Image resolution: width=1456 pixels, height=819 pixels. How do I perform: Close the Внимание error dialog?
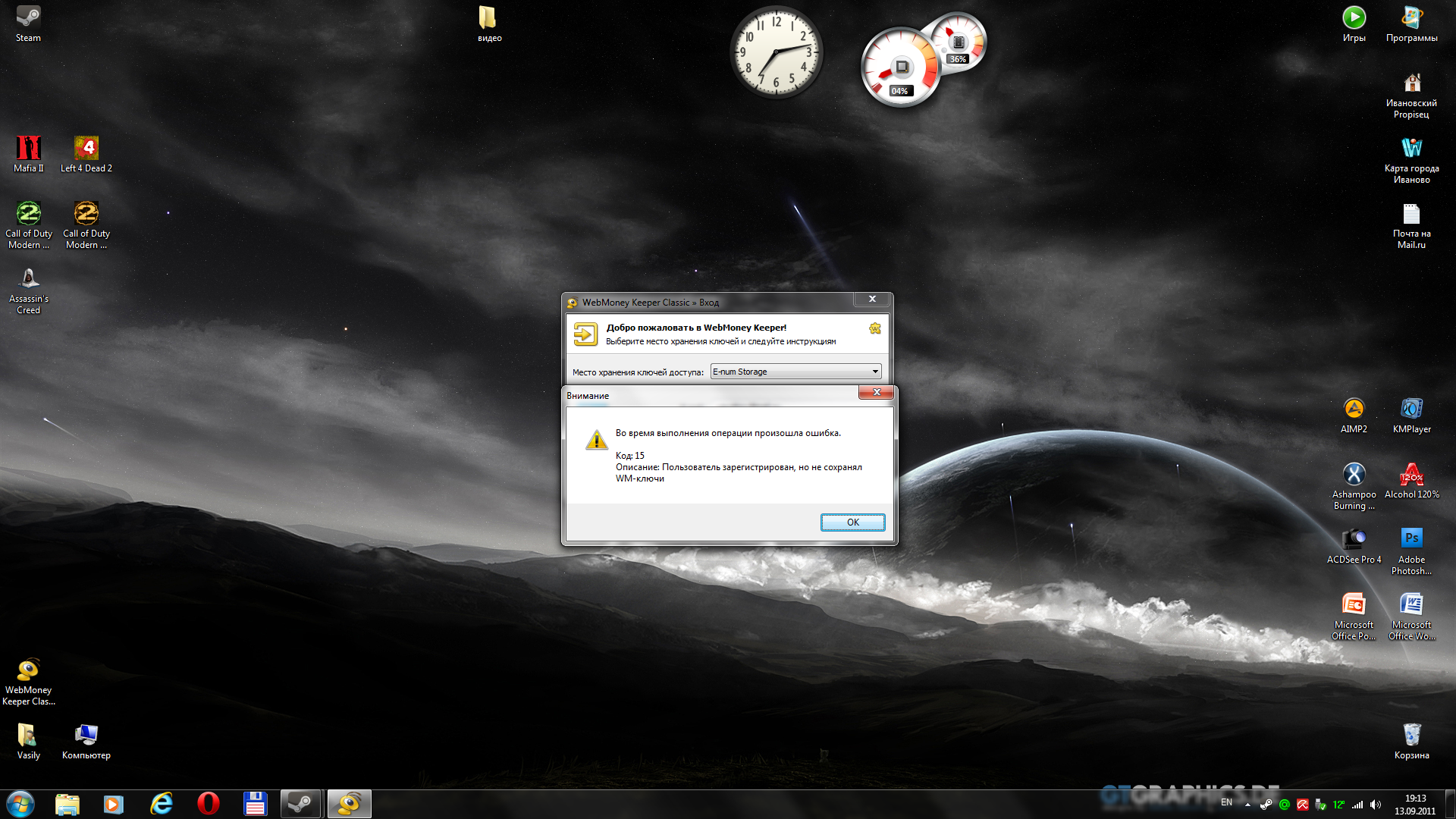[x=876, y=392]
